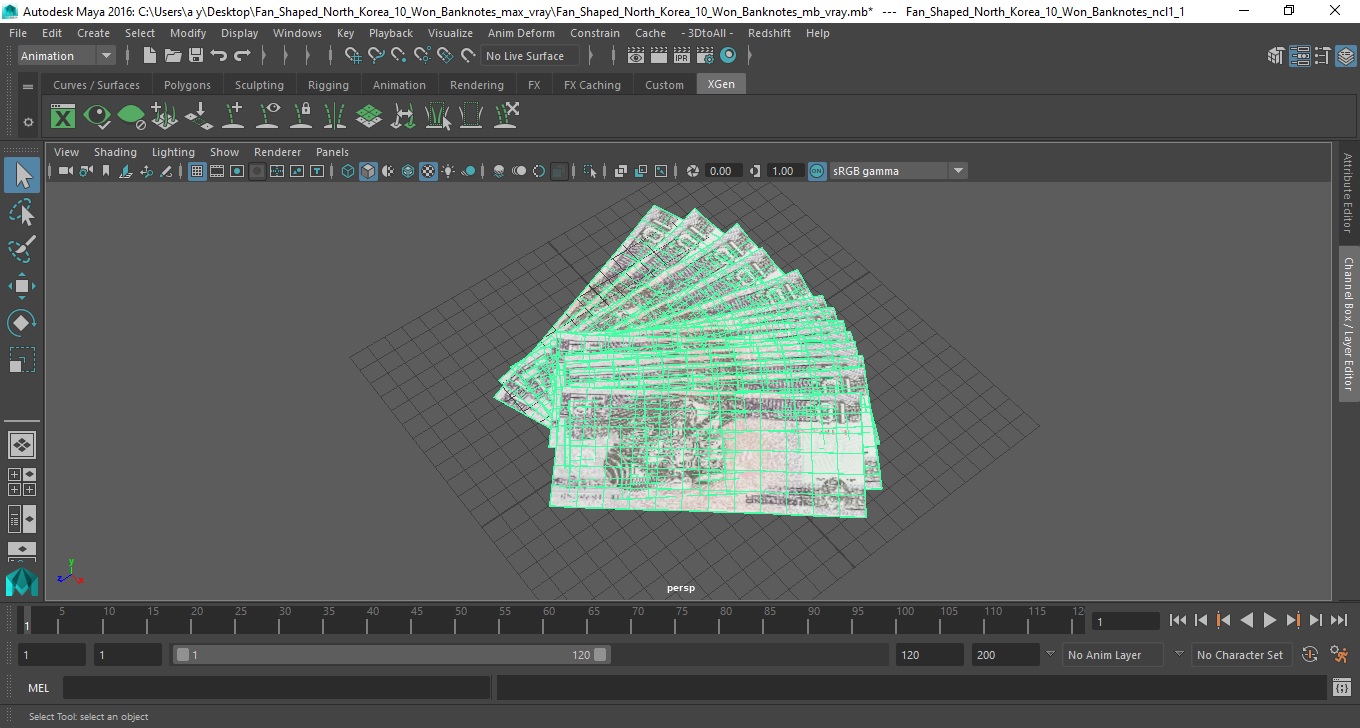Open the Windows menu
The height and width of the screenshot is (728, 1360).
[297, 33]
